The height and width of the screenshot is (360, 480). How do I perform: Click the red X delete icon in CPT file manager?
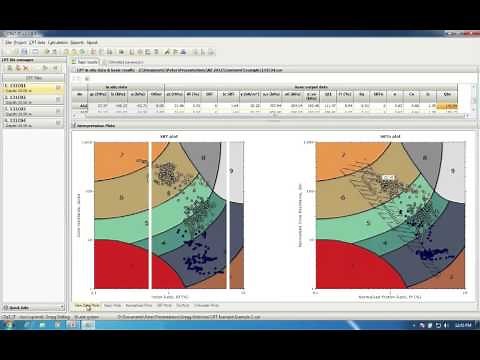tap(26, 68)
